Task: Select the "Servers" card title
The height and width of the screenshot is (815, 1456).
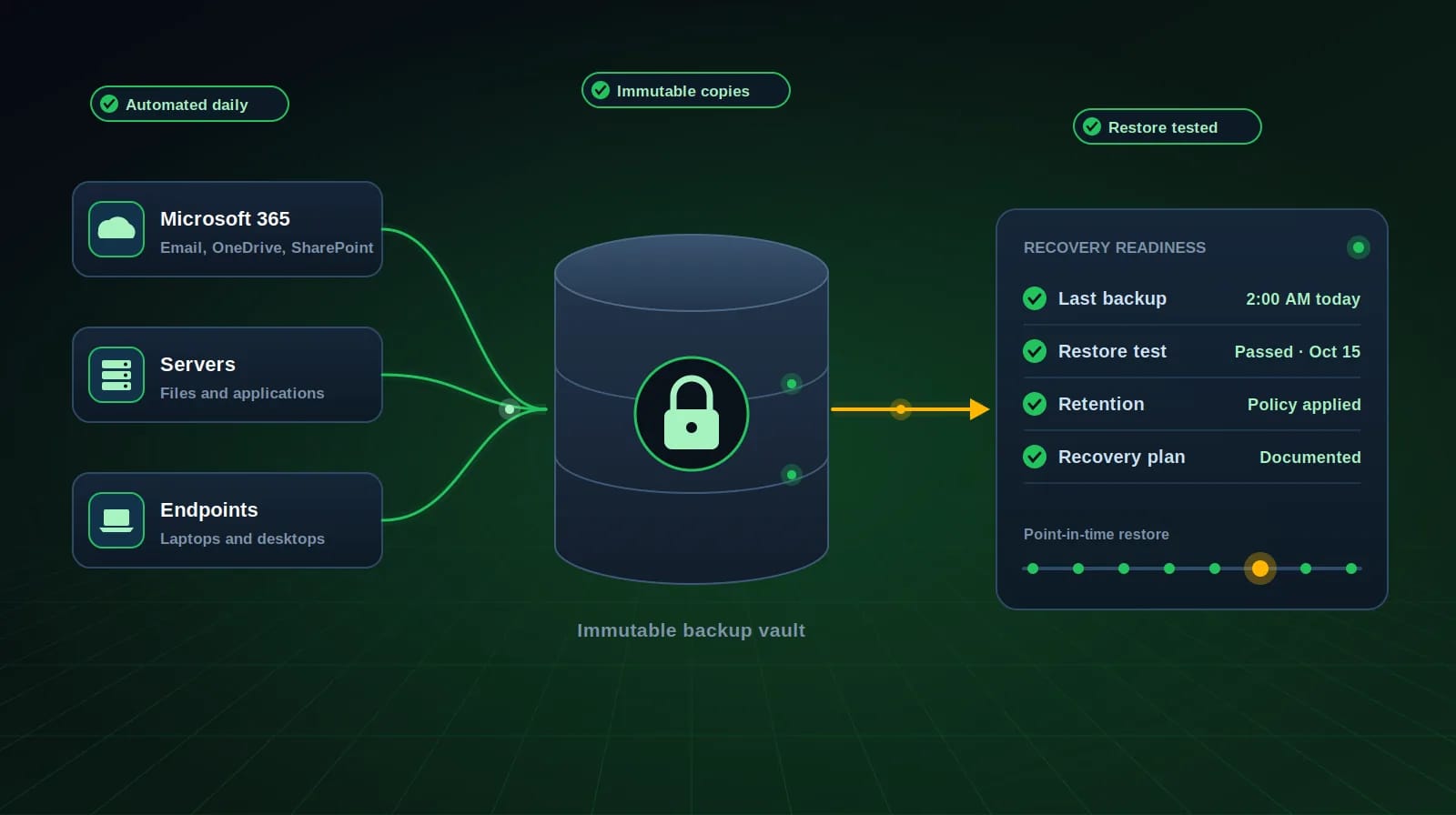Action: pyautogui.click(x=197, y=365)
